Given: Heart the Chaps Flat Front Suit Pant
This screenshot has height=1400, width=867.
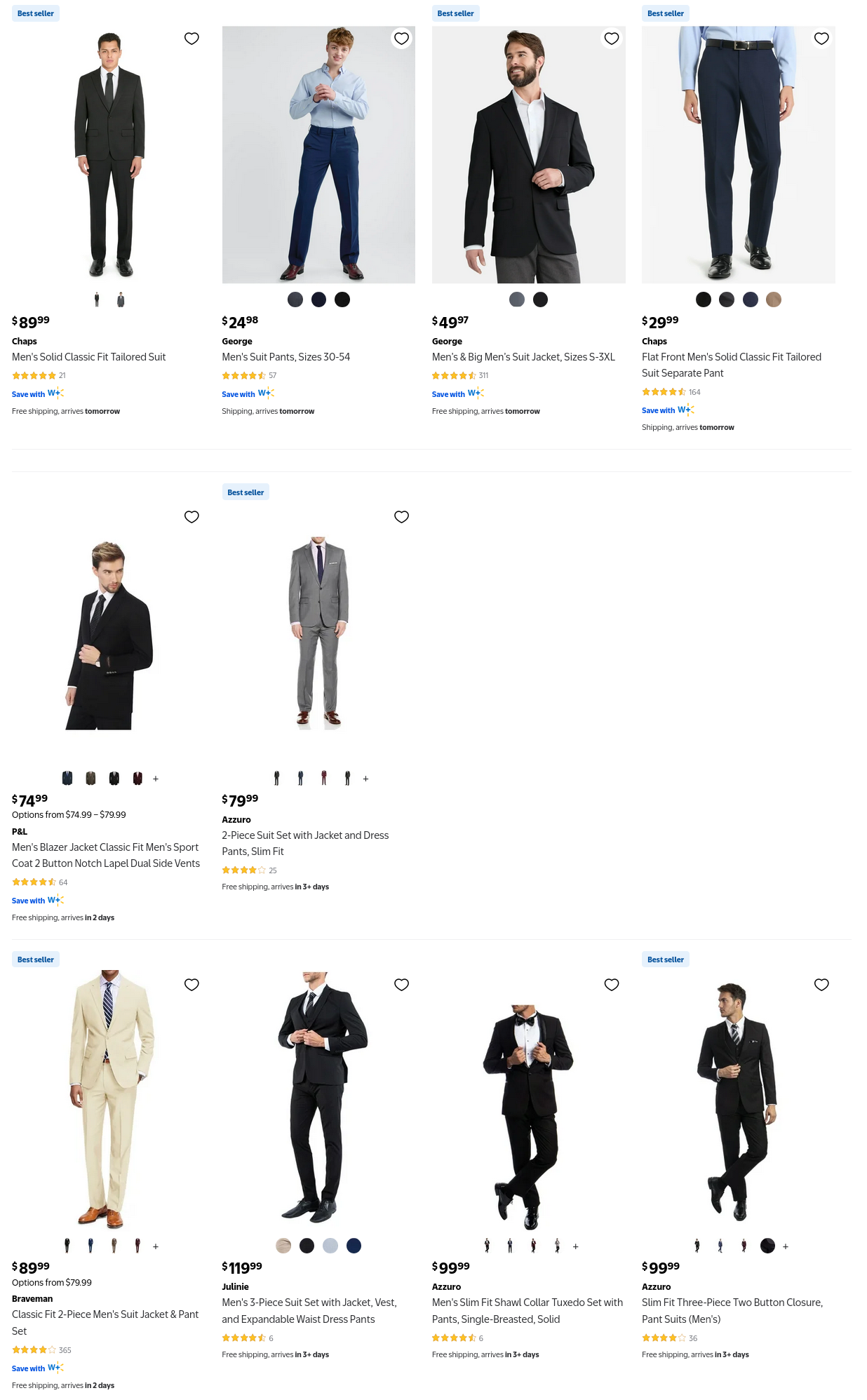Looking at the screenshot, I should (821, 39).
